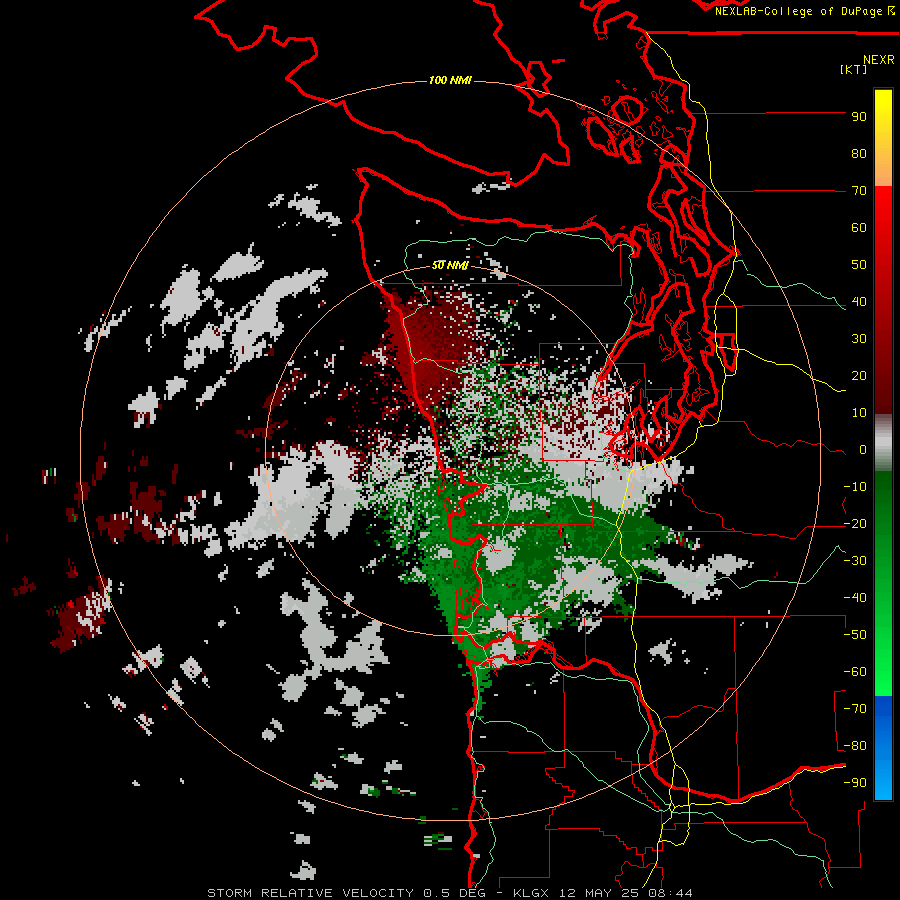Click the 0 value on the velocity scale
Screen dimensions: 900x900
coord(863,450)
